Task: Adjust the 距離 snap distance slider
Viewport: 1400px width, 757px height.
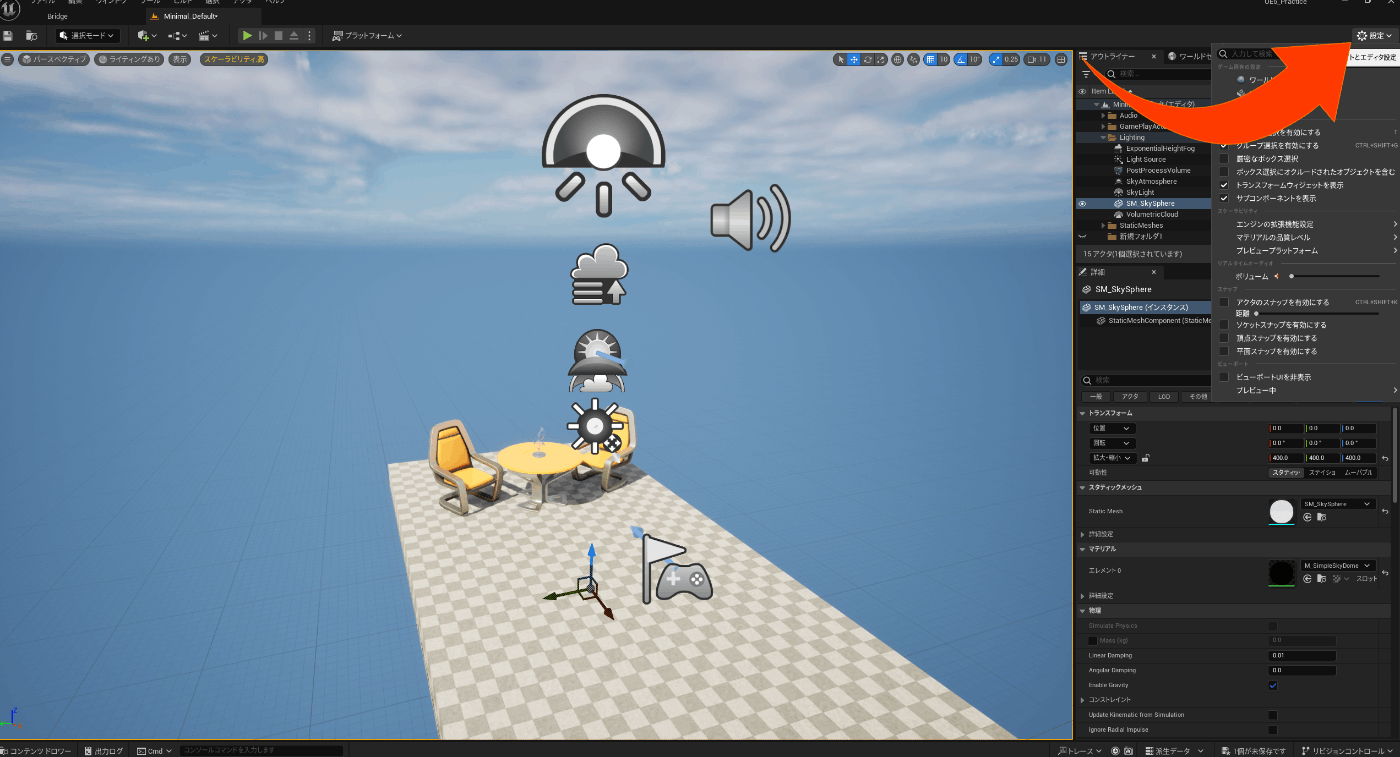Action: coord(1317,313)
